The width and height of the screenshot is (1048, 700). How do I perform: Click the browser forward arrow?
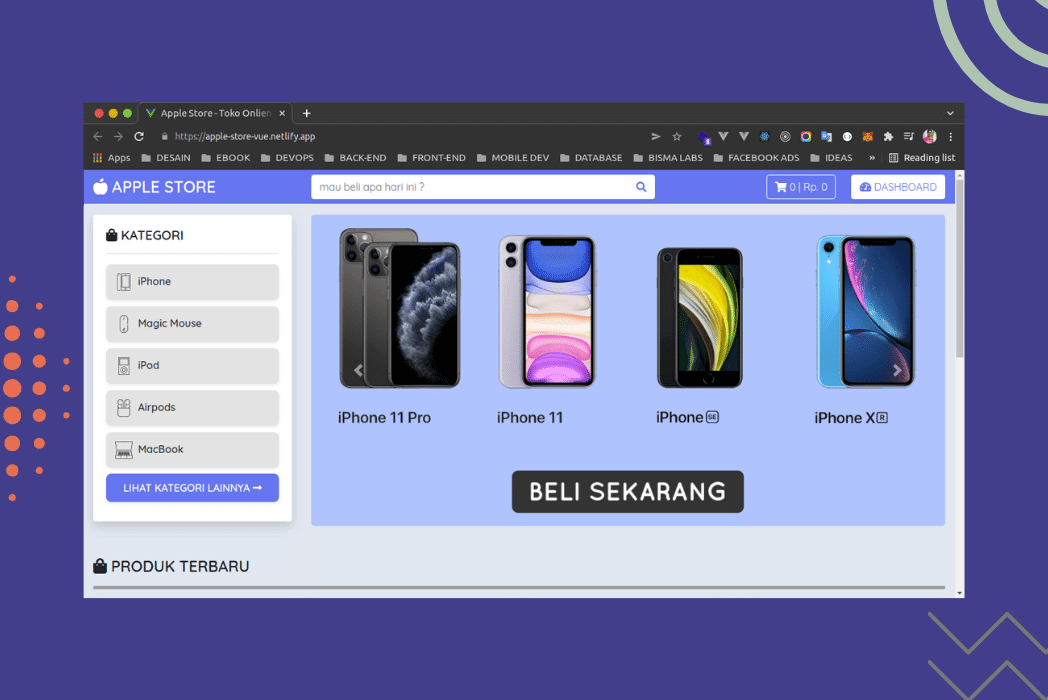tap(118, 136)
